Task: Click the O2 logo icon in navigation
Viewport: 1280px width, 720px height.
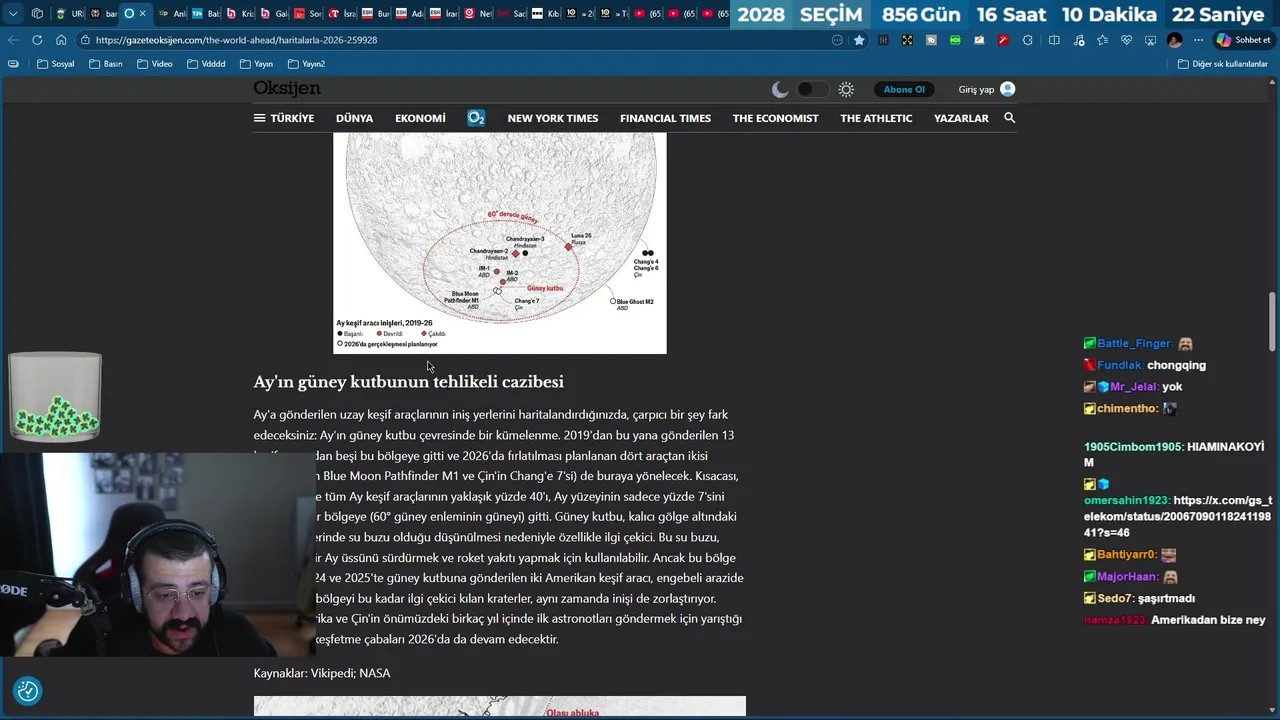Action: [476, 118]
